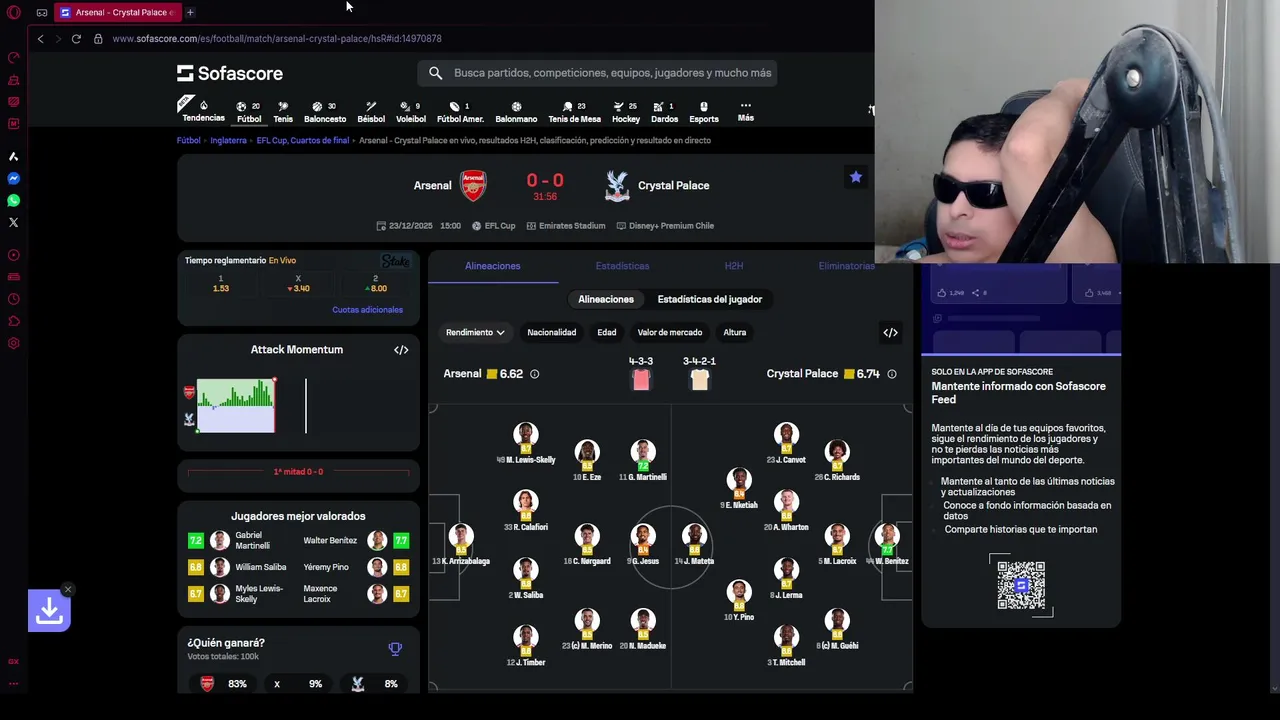Follow the EFL Cup, Cuartos de final breadcrumb
This screenshot has width=1280, height=720.
tap(303, 141)
